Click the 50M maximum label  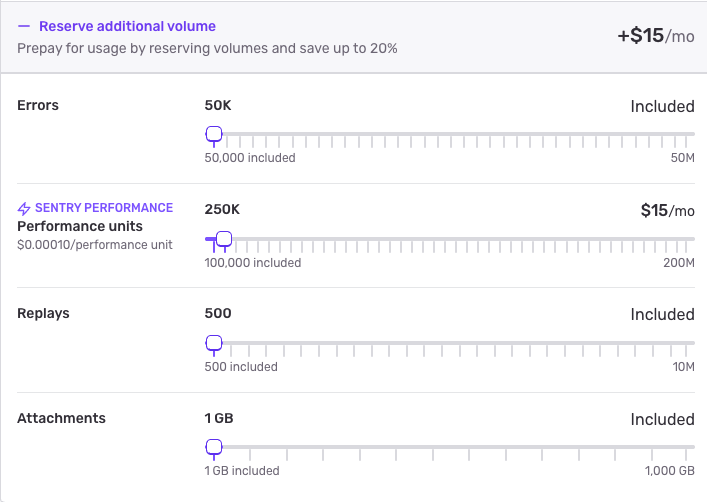point(683,158)
